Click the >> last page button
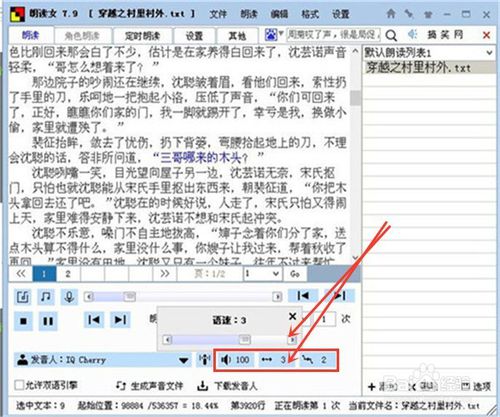This screenshot has height=417, width=500. pos(165,274)
